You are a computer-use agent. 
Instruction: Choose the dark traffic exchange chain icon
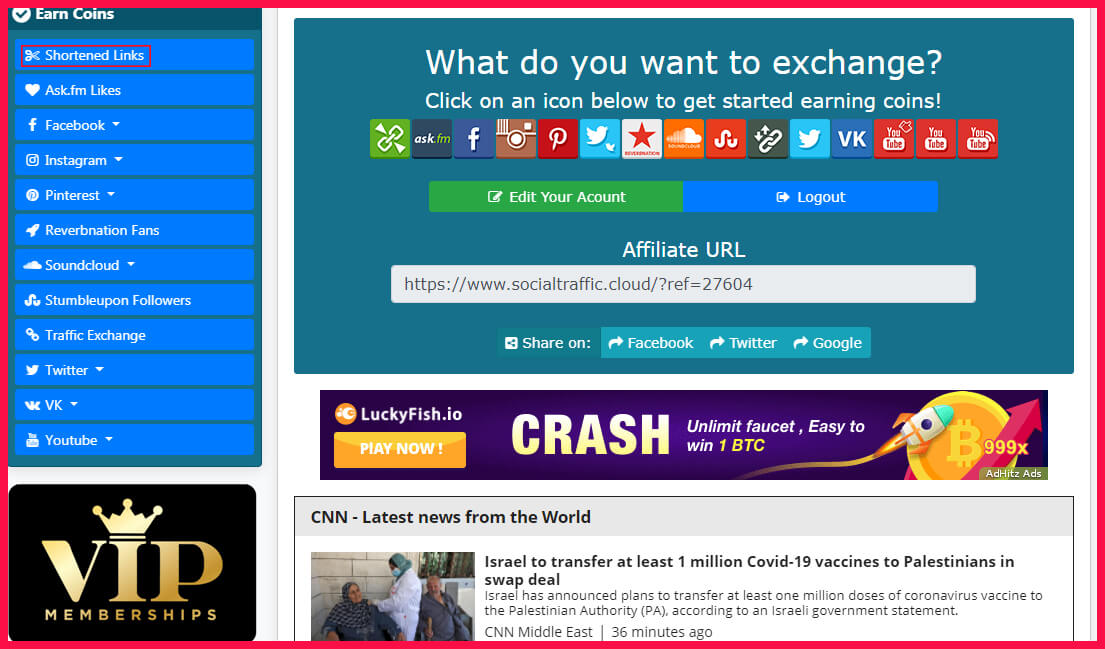[767, 139]
